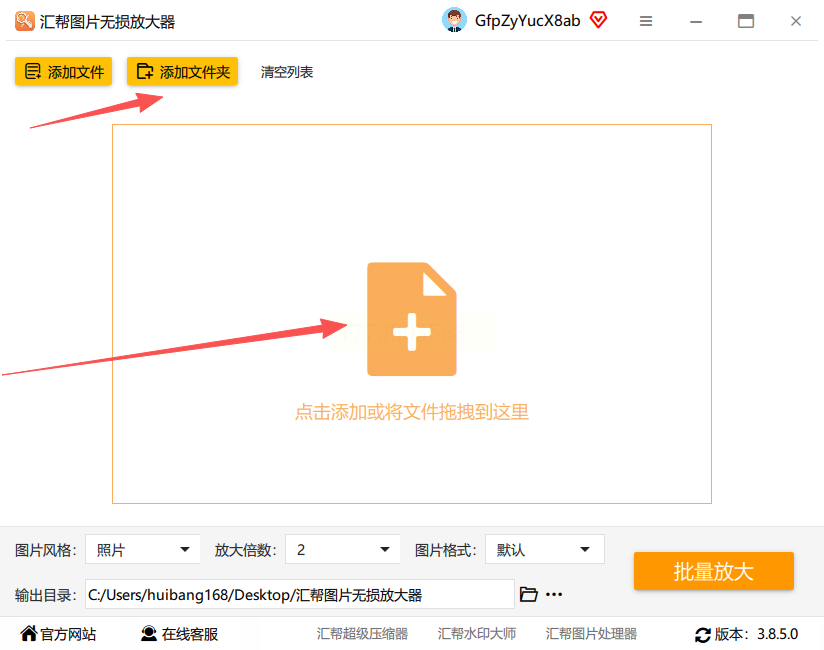Click the orange add-file plus icon
Viewport: 824px width, 650px height.
(411, 319)
